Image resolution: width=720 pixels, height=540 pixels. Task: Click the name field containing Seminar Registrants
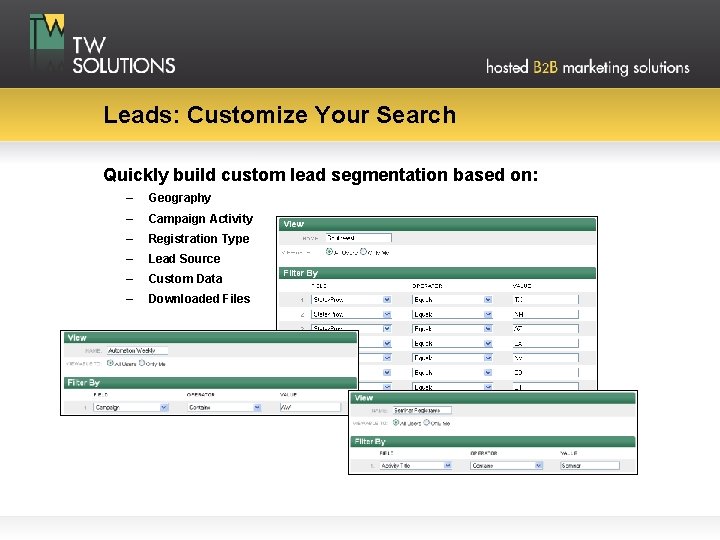(422, 410)
